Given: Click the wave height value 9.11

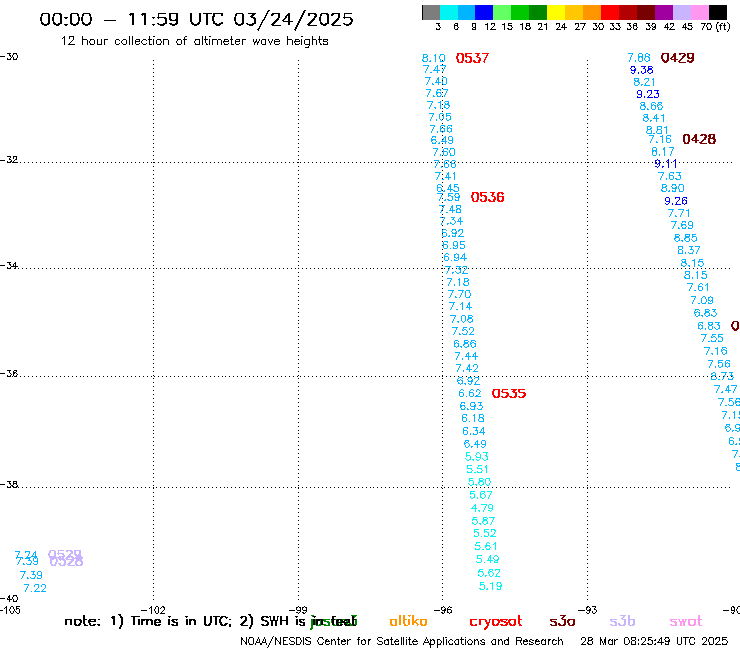Looking at the screenshot, I should point(666,164).
